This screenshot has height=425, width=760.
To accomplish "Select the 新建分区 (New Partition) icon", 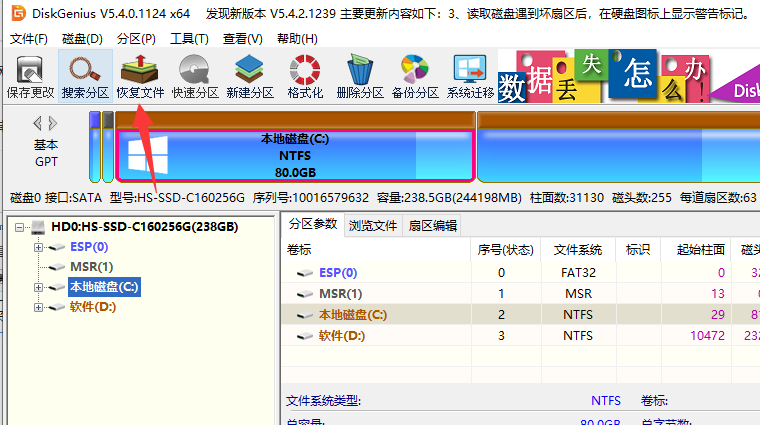I will [x=249, y=76].
